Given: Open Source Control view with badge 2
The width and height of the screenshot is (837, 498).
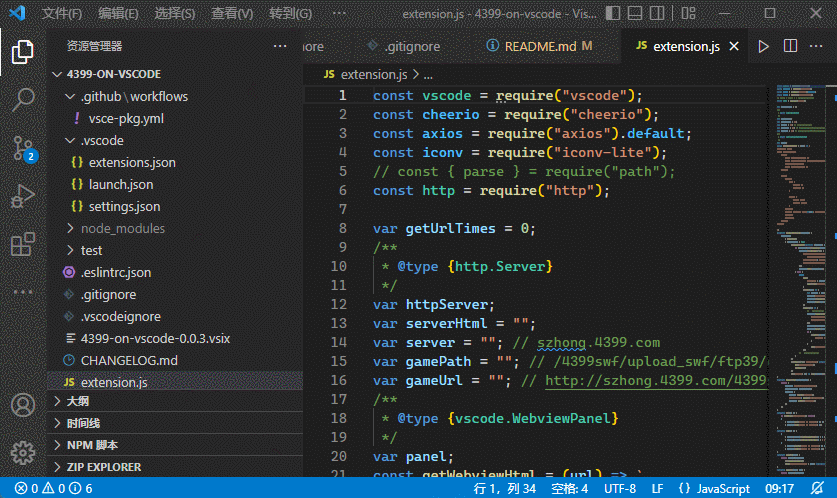Looking at the screenshot, I should coord(23,148).
